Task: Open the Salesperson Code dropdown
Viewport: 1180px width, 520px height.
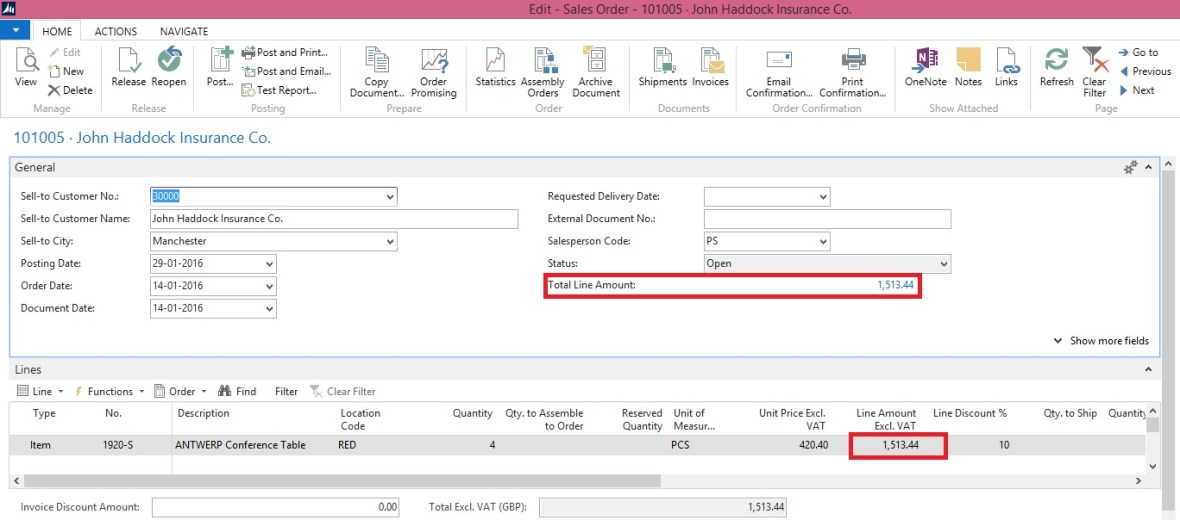Action: [x=822, y=242]
